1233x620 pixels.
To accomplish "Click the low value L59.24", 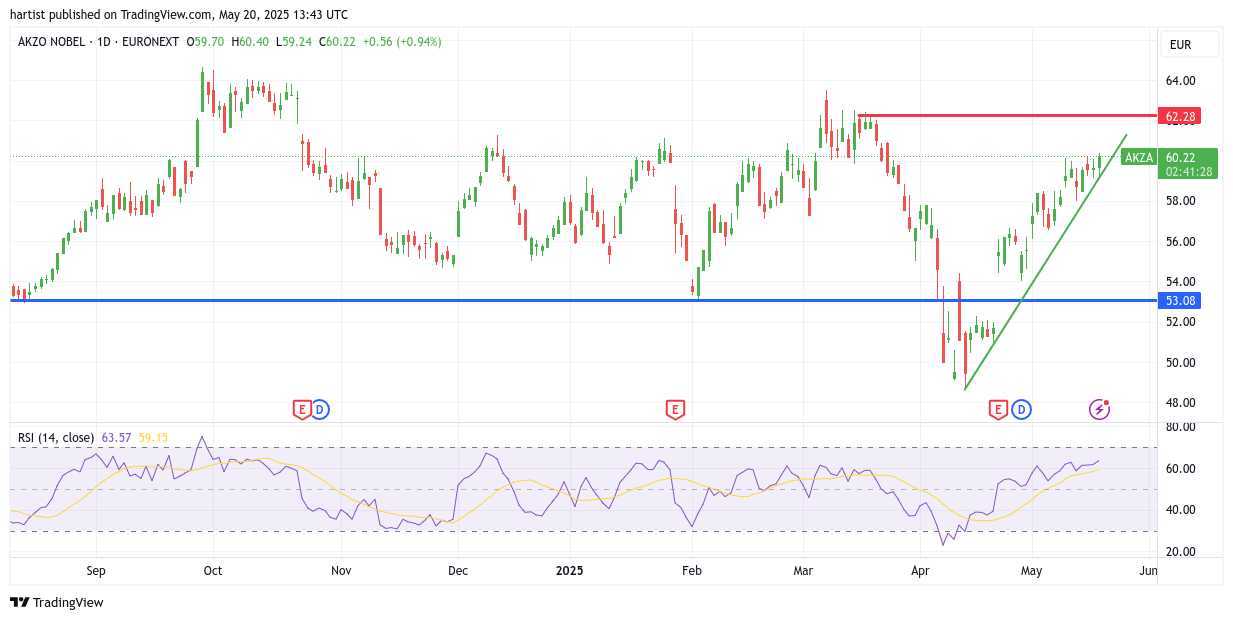I will pos(294,42).
